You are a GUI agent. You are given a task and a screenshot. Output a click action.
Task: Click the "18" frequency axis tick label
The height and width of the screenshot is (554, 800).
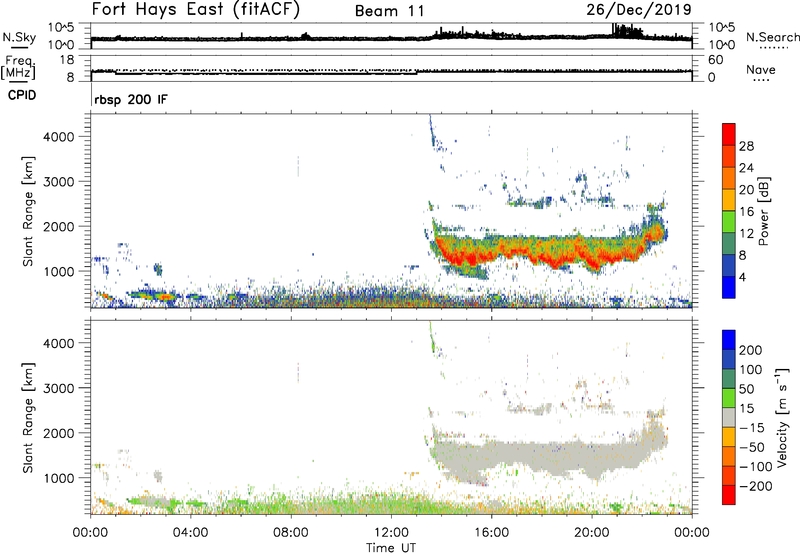[67, 60]
